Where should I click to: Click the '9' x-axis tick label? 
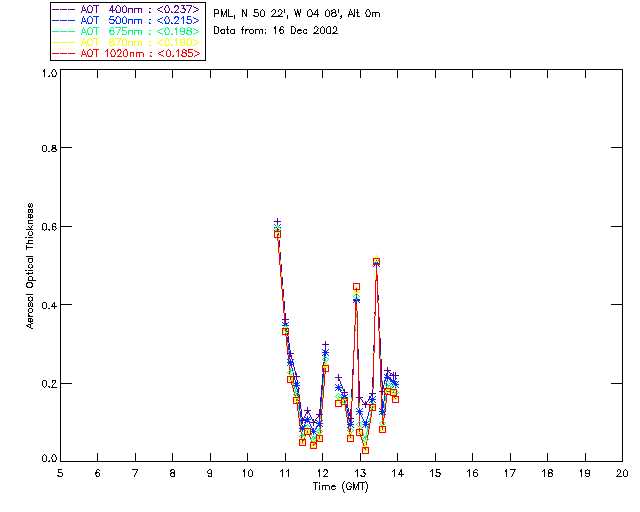(x=210, y=473)
